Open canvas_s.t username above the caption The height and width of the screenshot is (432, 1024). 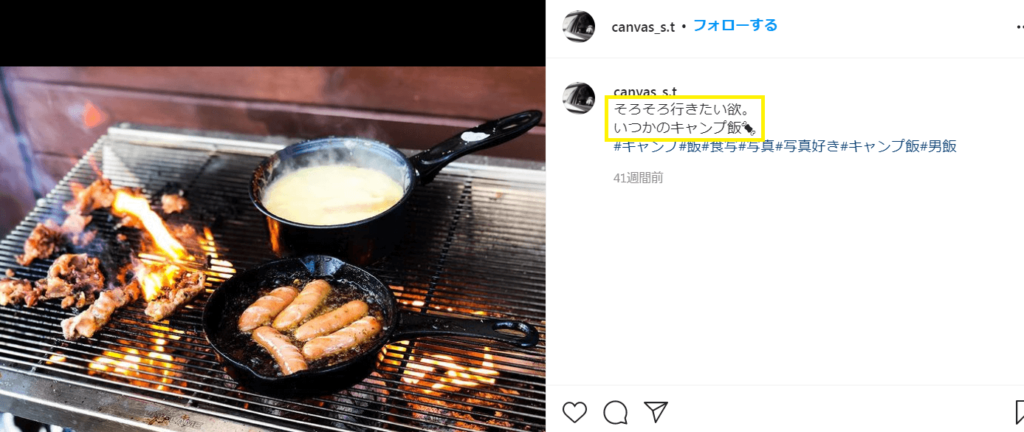click(645, 91)
